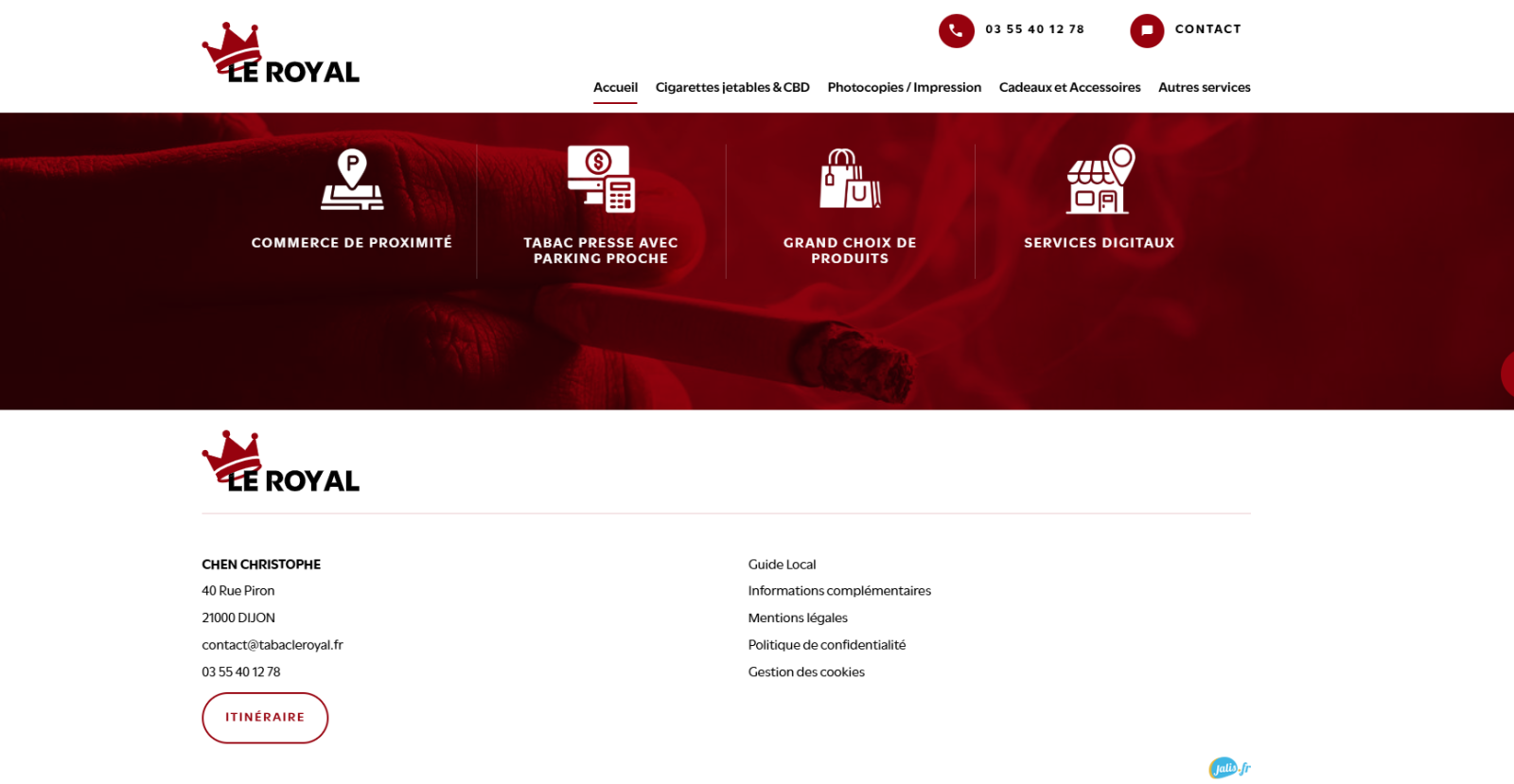The width and height of the screenshot is (1514, 784).
Task: Click the cash register computer icon
Action: (x=601, y=179)
